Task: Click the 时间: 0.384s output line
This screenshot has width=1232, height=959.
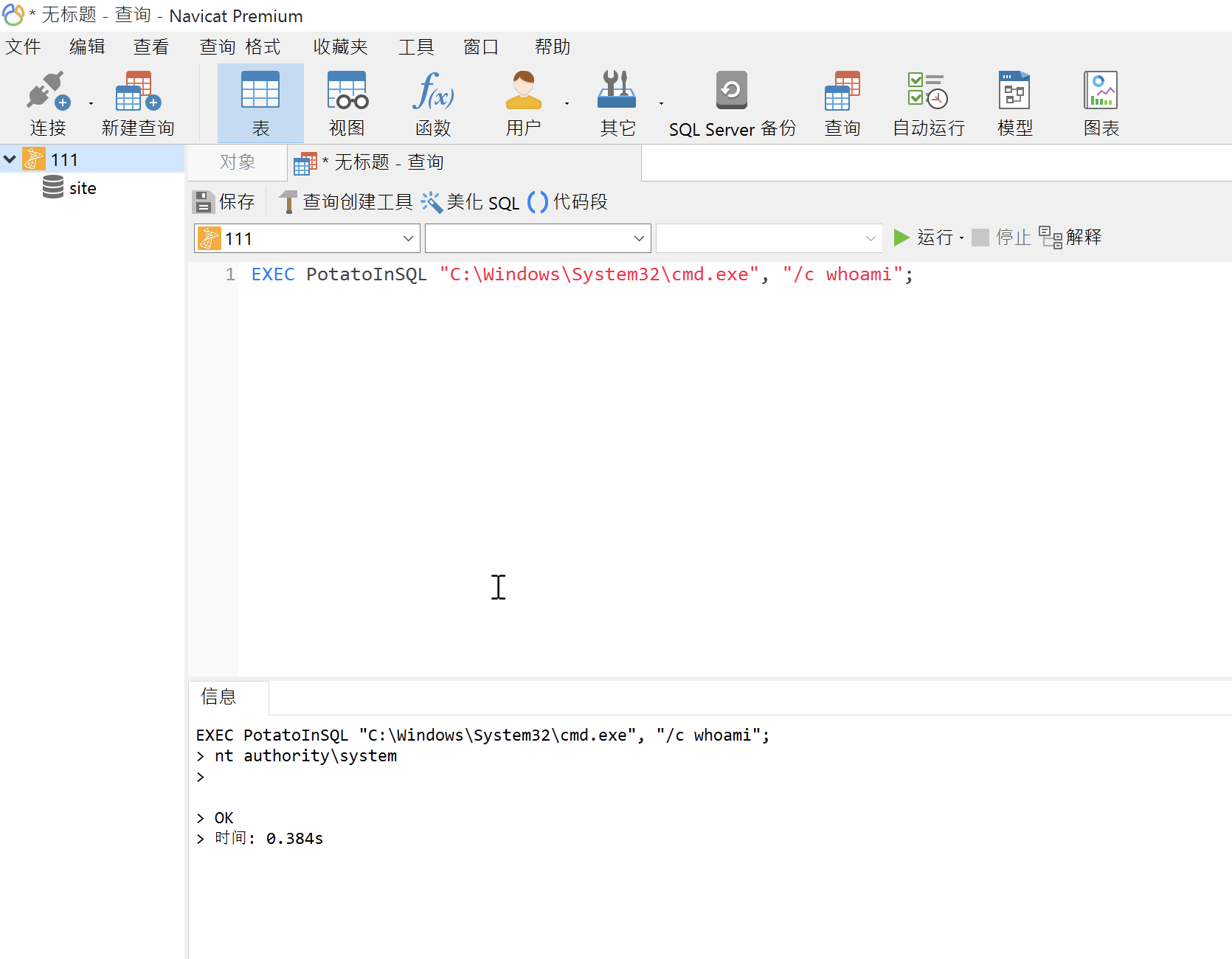Action: [269, 839]
